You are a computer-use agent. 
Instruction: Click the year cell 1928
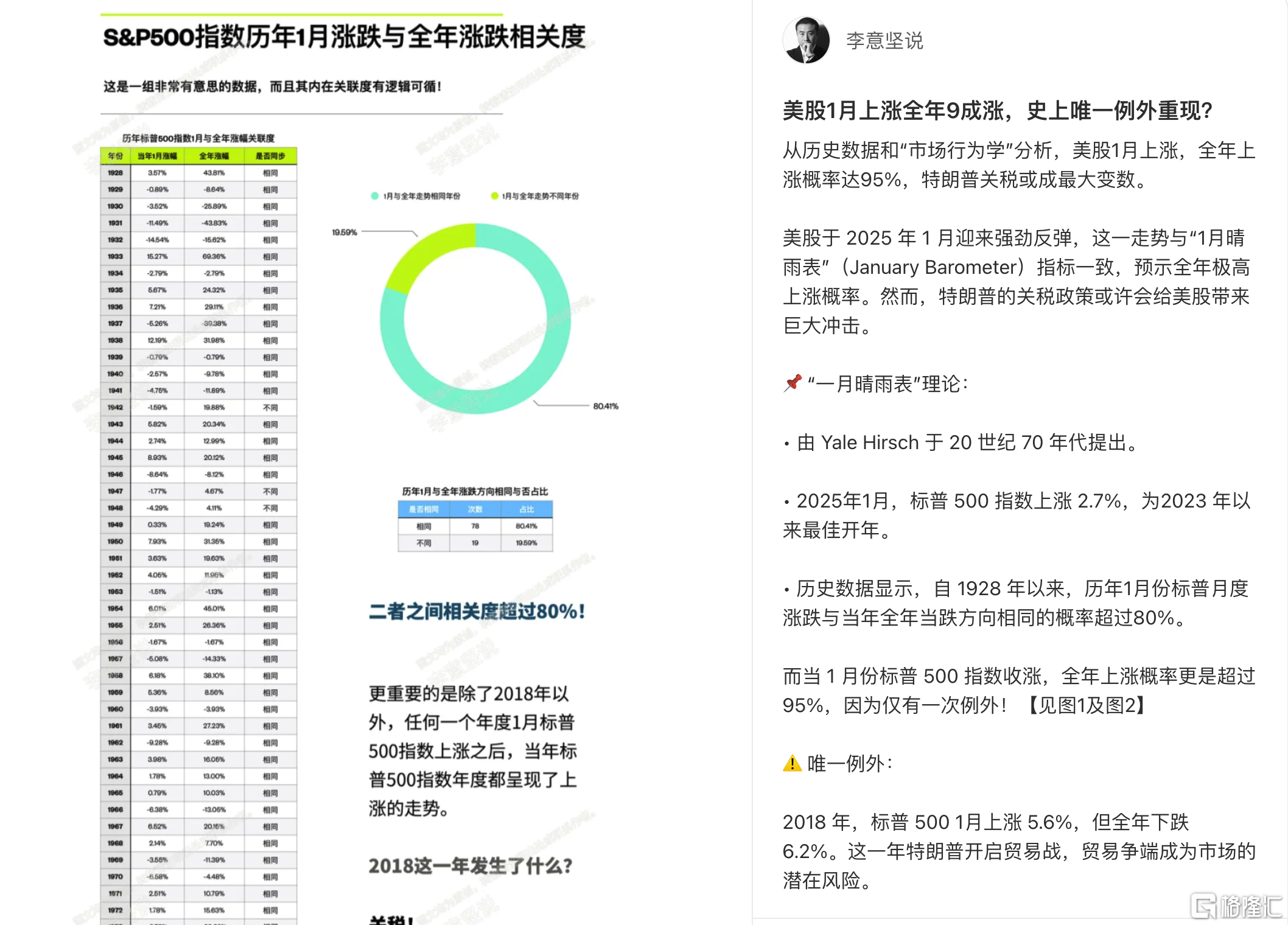[x=116, y=173]
